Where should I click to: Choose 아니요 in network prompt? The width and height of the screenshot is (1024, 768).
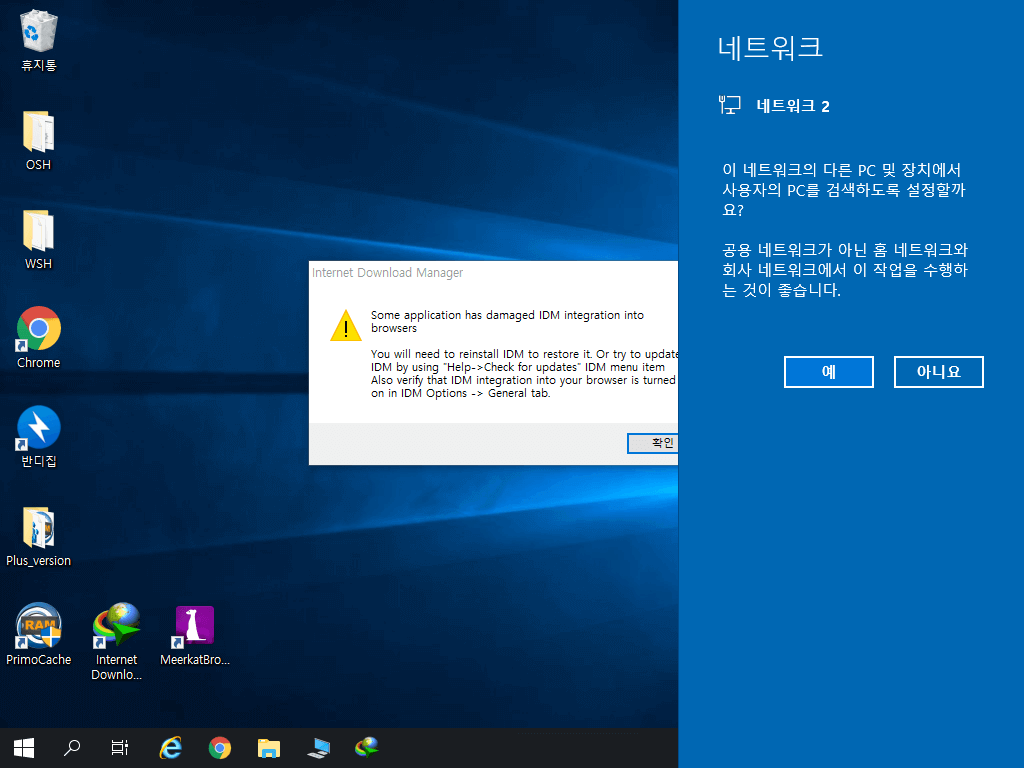click(938, 372)
